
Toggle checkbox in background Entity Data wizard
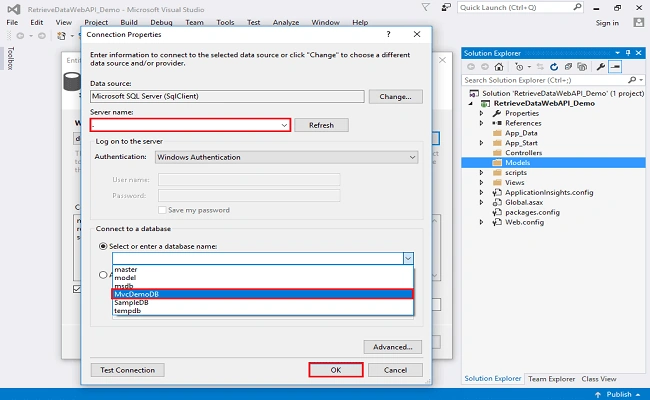(x=77, y=289)
